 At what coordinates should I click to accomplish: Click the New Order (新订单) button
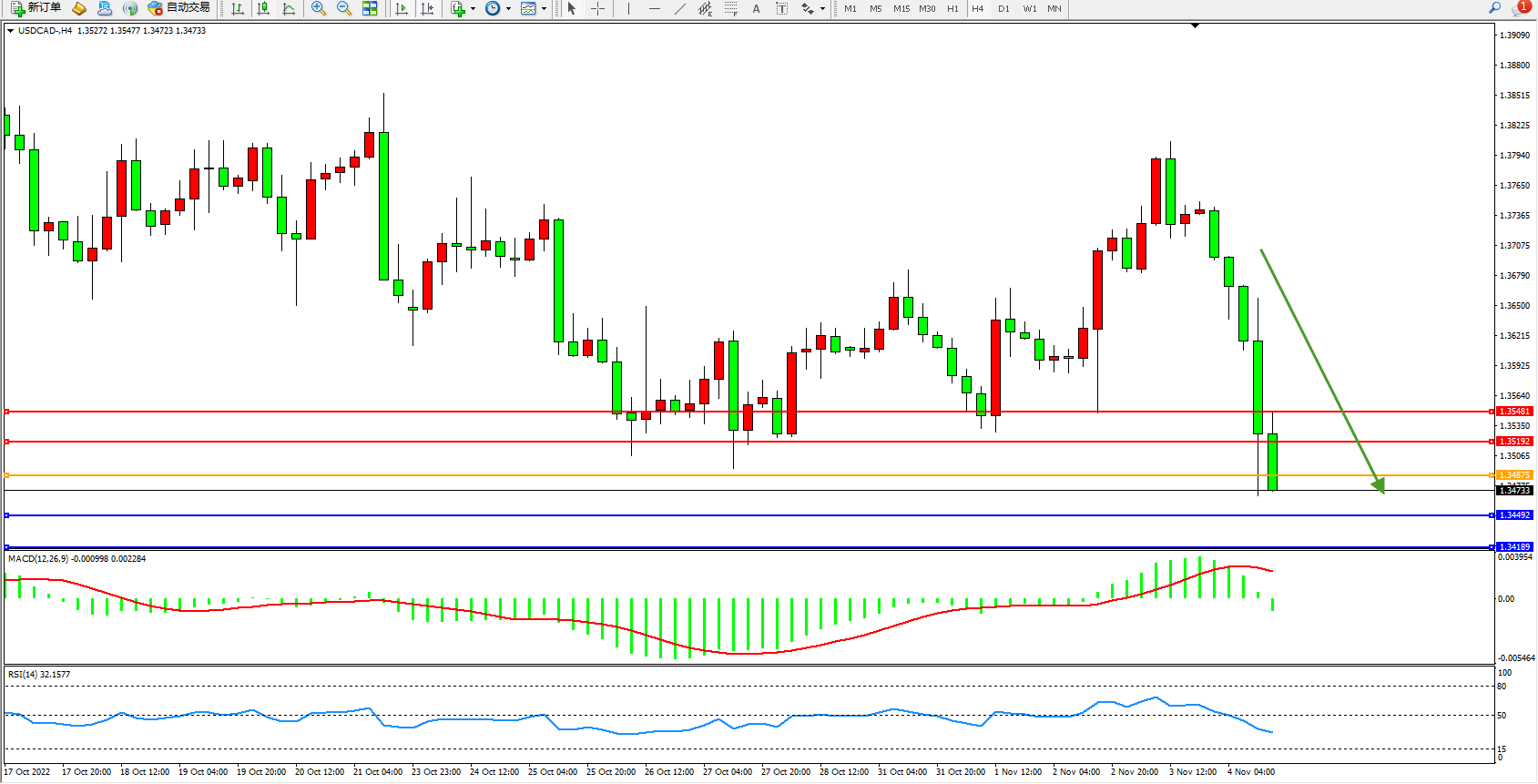[x=36, y=8]
